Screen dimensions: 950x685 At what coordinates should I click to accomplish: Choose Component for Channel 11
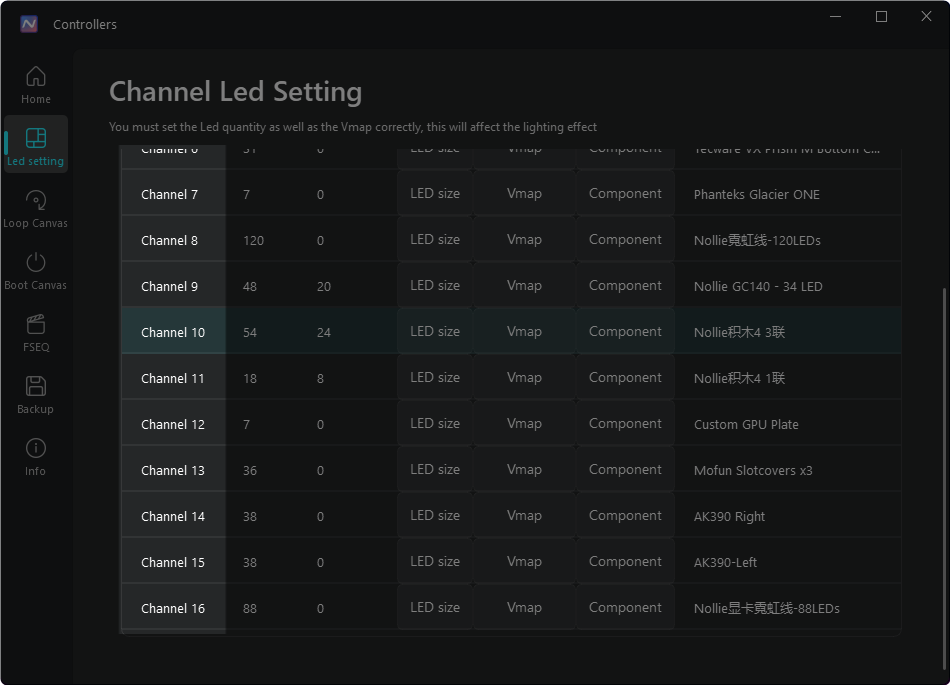click(x=625, y=377)
